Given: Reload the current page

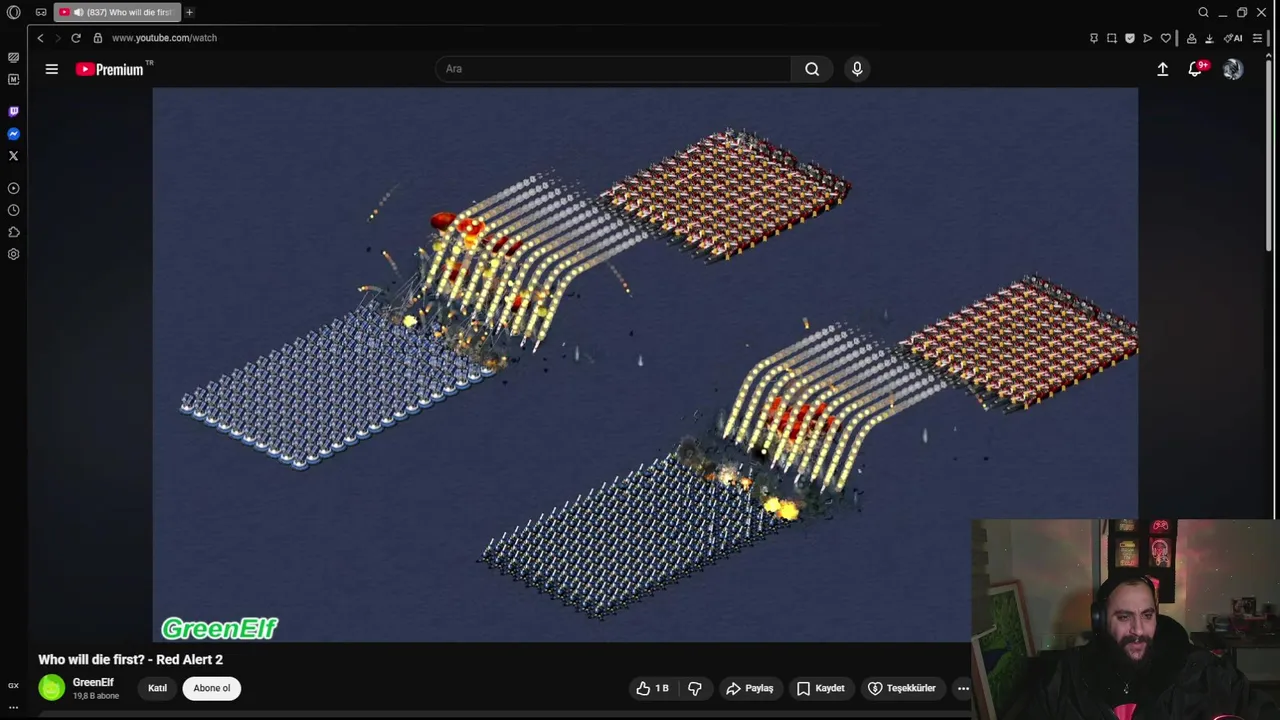Looking at the screenshot, I should (76, 38).
